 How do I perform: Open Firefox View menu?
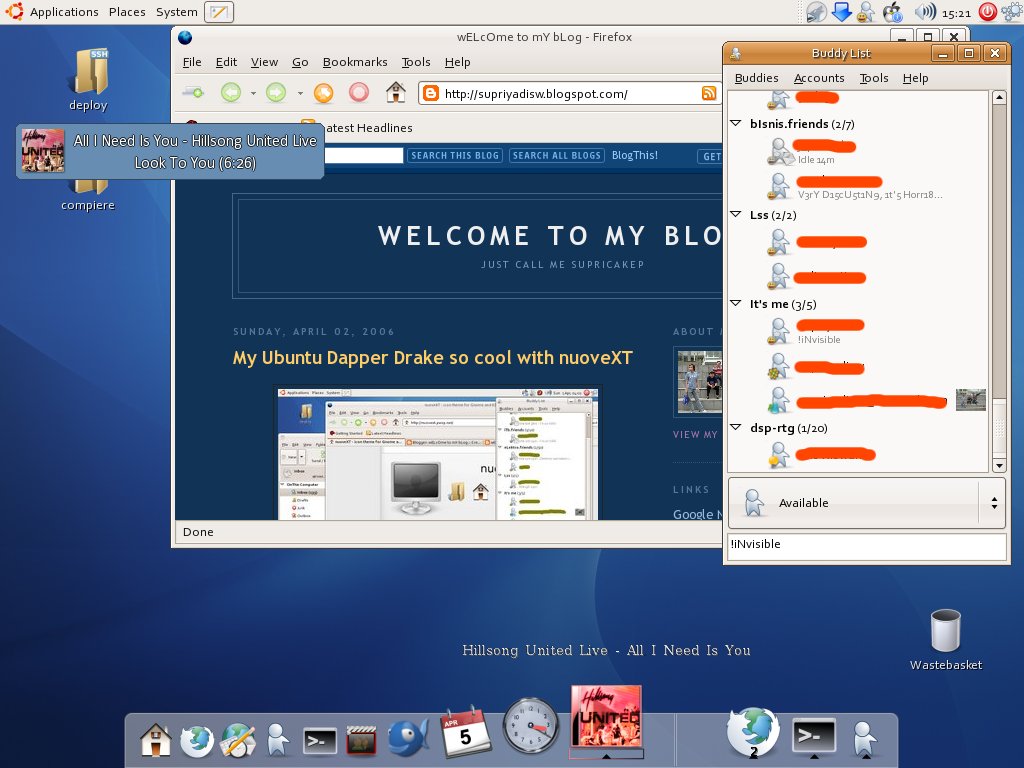click(264, 62)
